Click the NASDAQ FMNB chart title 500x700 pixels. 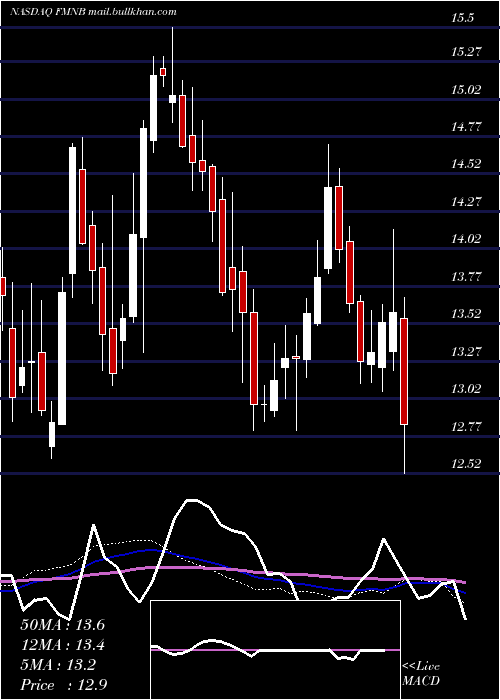point(93,12)
